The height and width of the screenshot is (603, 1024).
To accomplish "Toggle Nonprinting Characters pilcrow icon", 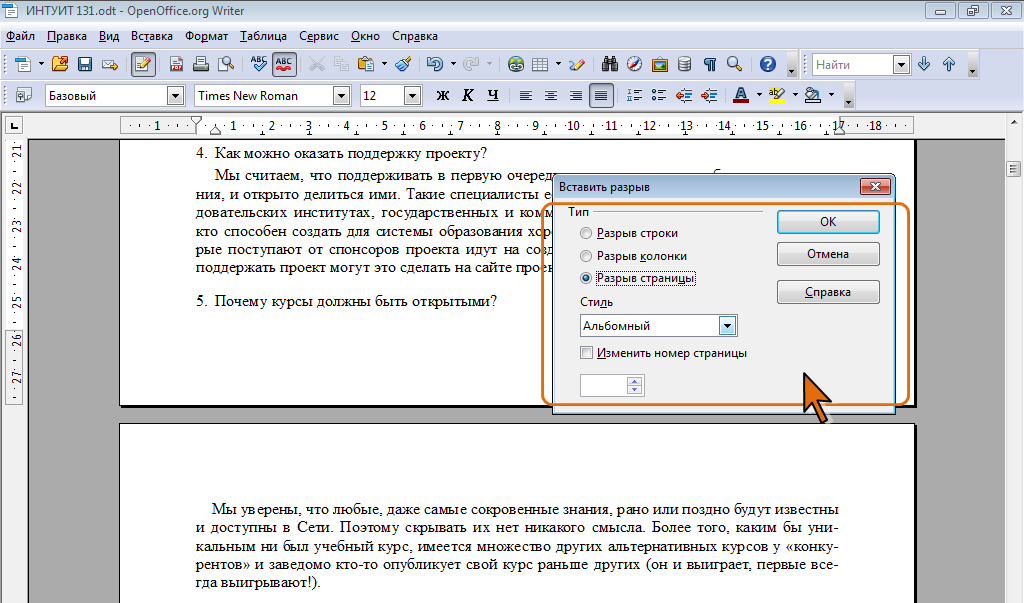I will (x=710, y=64).
